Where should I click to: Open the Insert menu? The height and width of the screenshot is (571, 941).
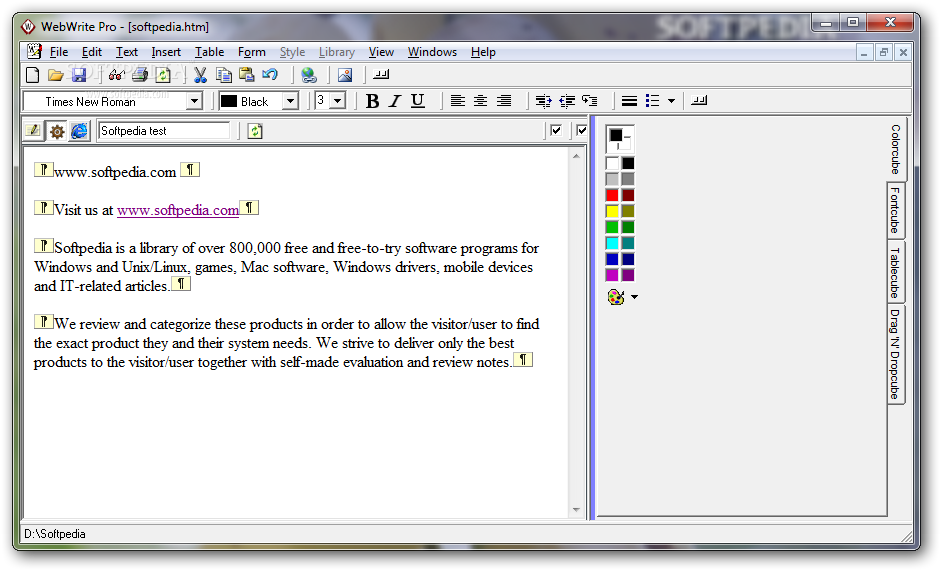(166, 52)
